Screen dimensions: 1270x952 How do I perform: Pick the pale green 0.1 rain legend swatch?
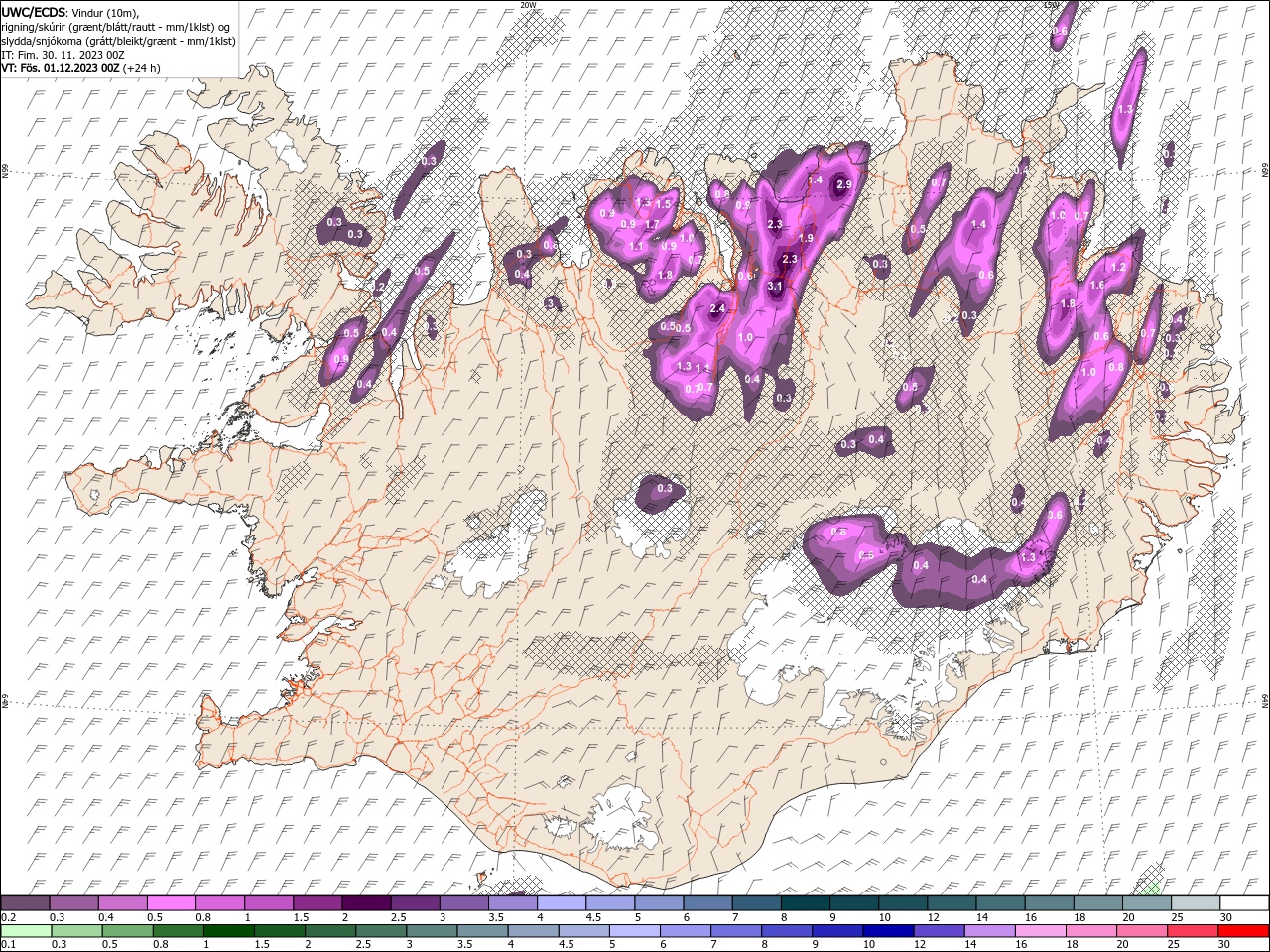click(x=26, y=931)
